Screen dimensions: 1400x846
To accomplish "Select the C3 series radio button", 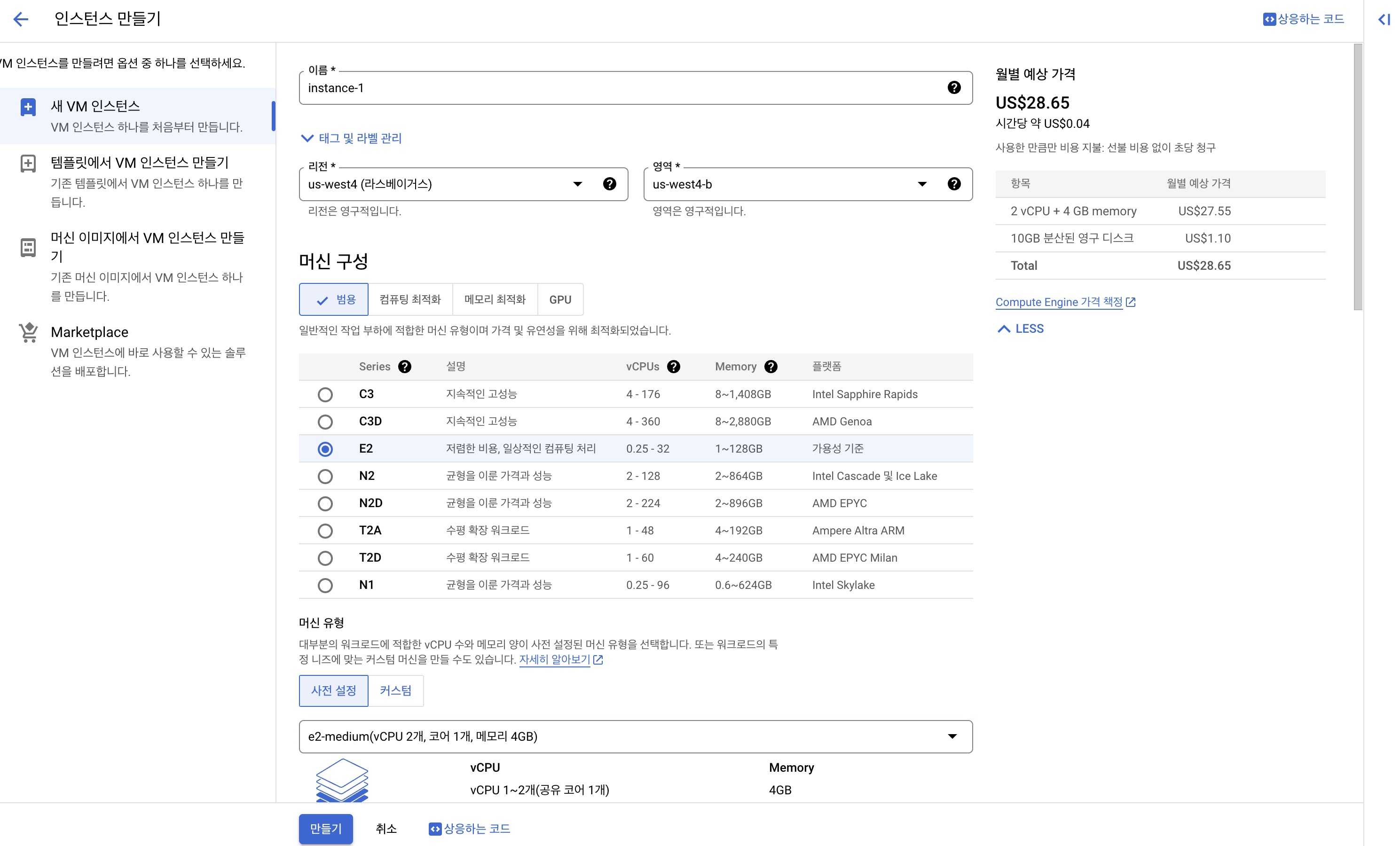I will (325, 394).
